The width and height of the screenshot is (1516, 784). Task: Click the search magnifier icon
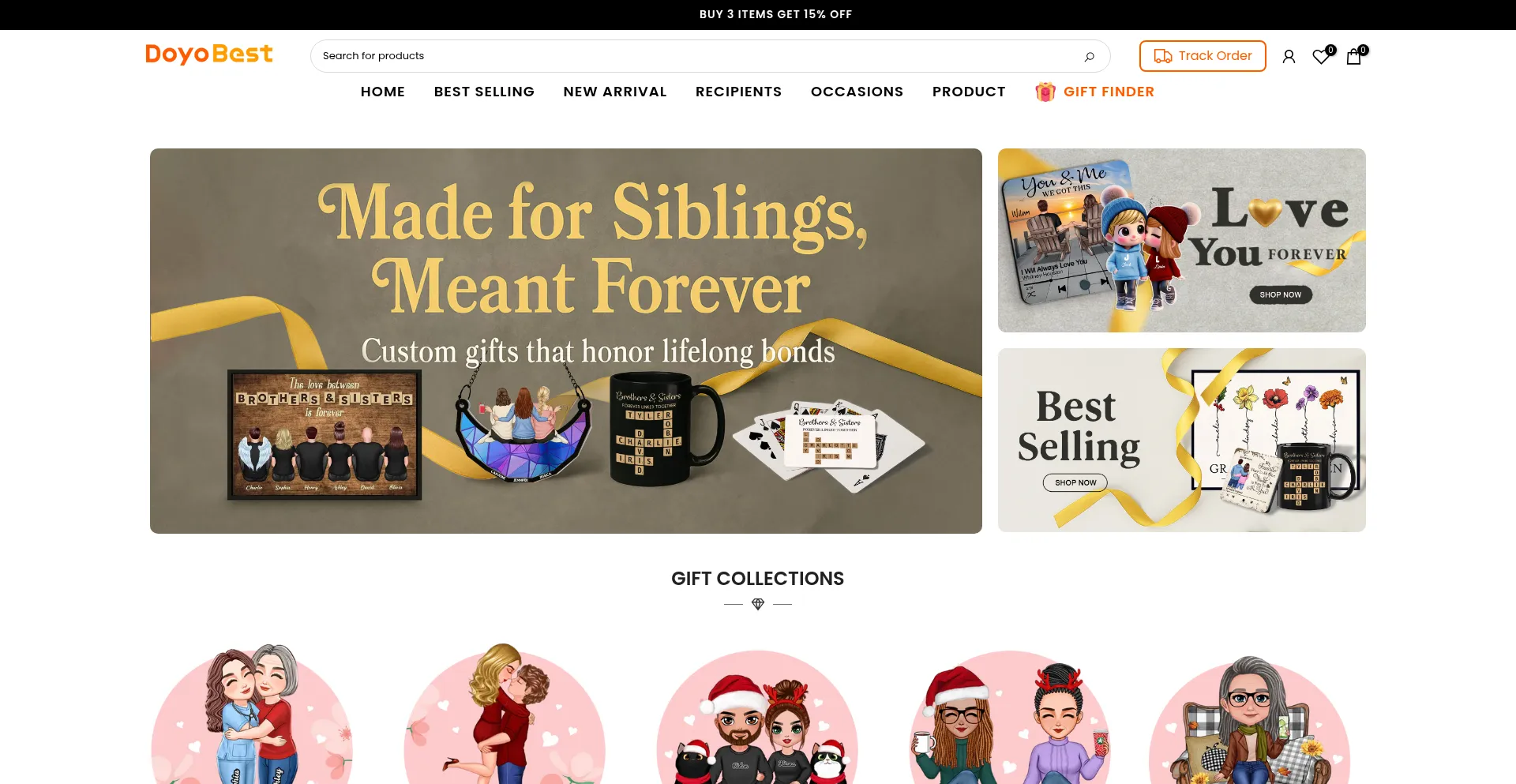[x=1089, y=56]
